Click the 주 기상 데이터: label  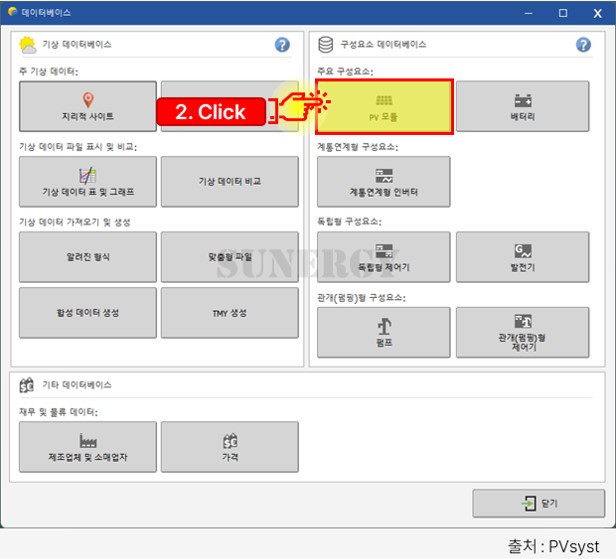[x=49, y=71]
